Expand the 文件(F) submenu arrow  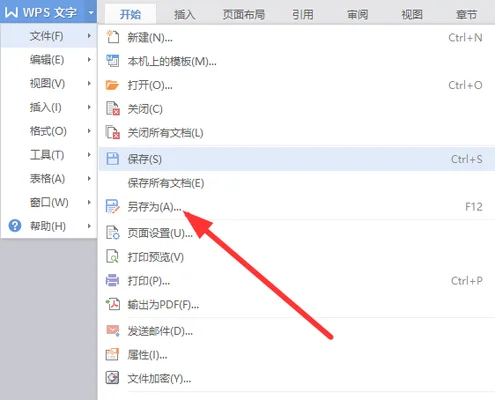pos(89,35)
